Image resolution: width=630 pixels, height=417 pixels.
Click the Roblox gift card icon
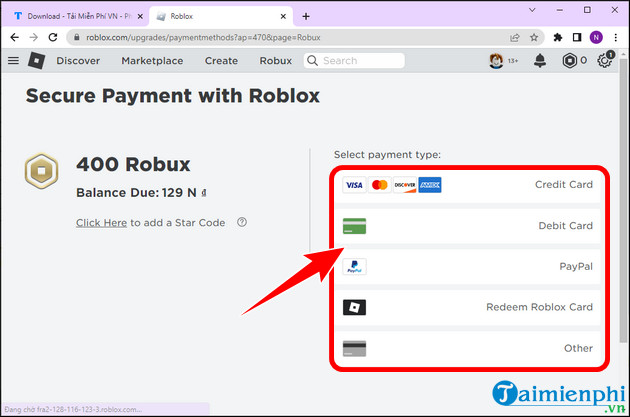tap(354, 307)
